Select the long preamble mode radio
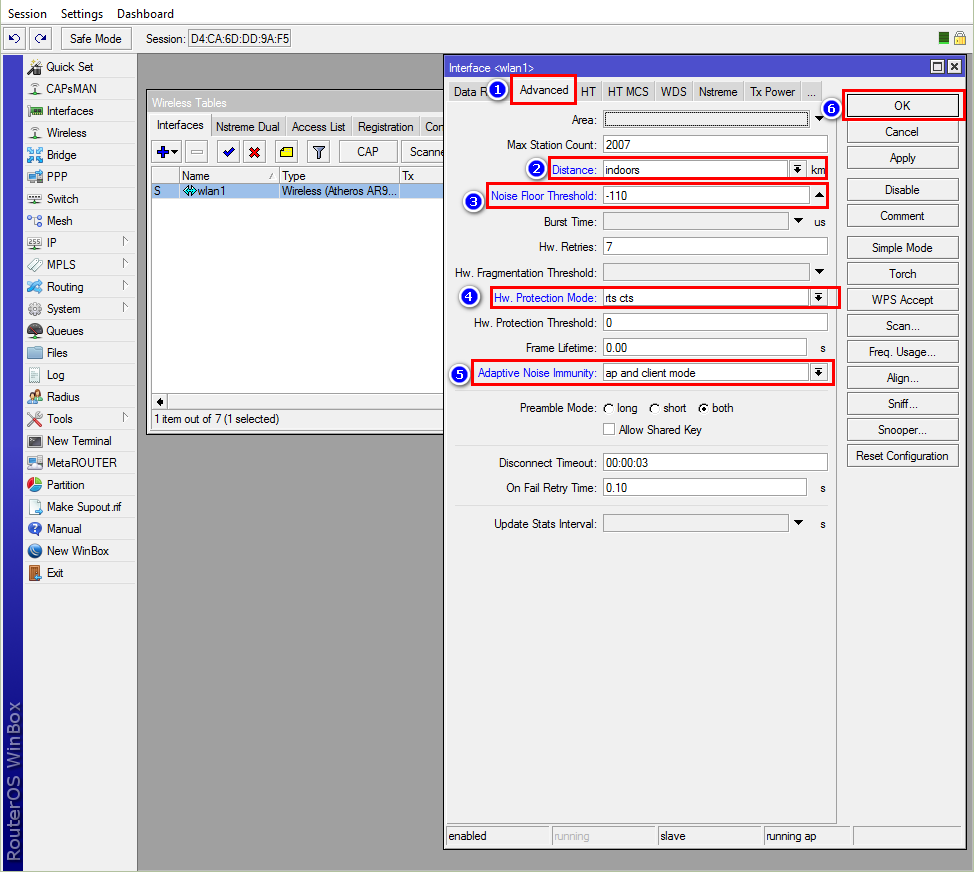Screen dimensions: 974x872 click(x=609, y=409)
